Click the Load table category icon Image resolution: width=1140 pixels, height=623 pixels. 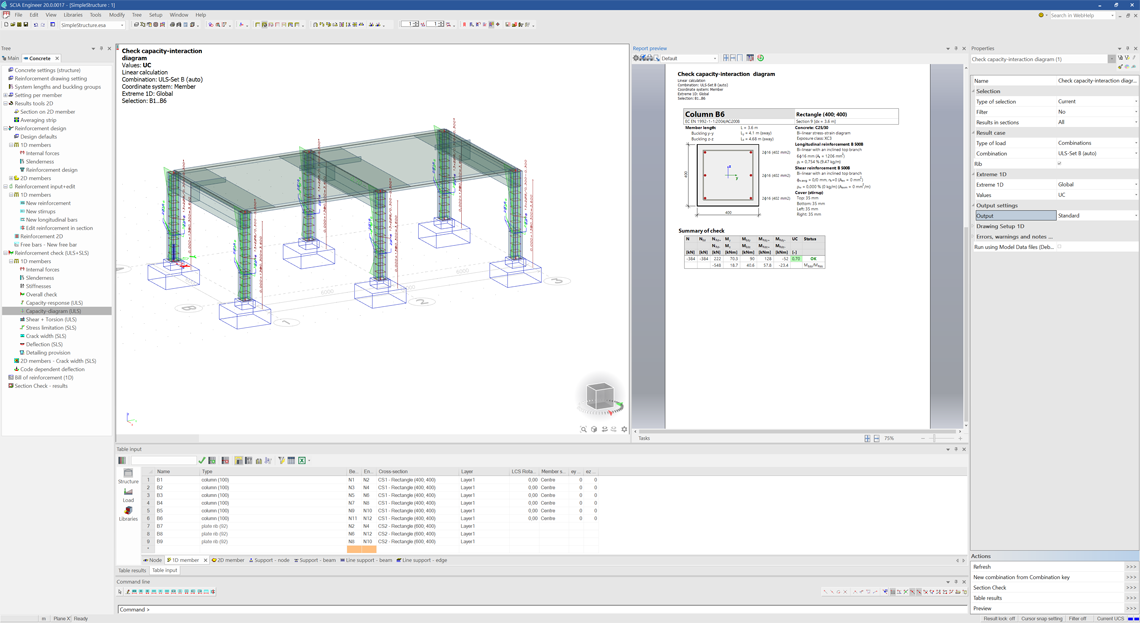[x=128, y=495]
